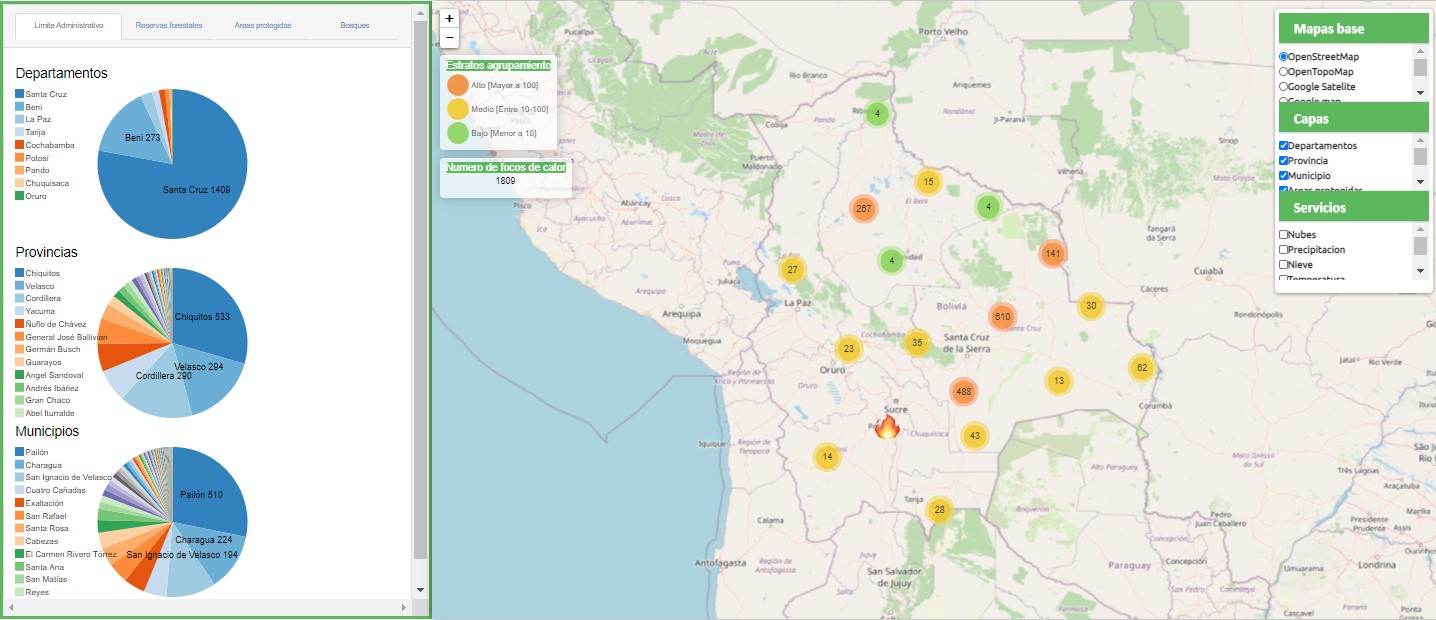Click the yellow 28 cluster near Tarija
1436x620 pixels.
click(x=939, y=510)
